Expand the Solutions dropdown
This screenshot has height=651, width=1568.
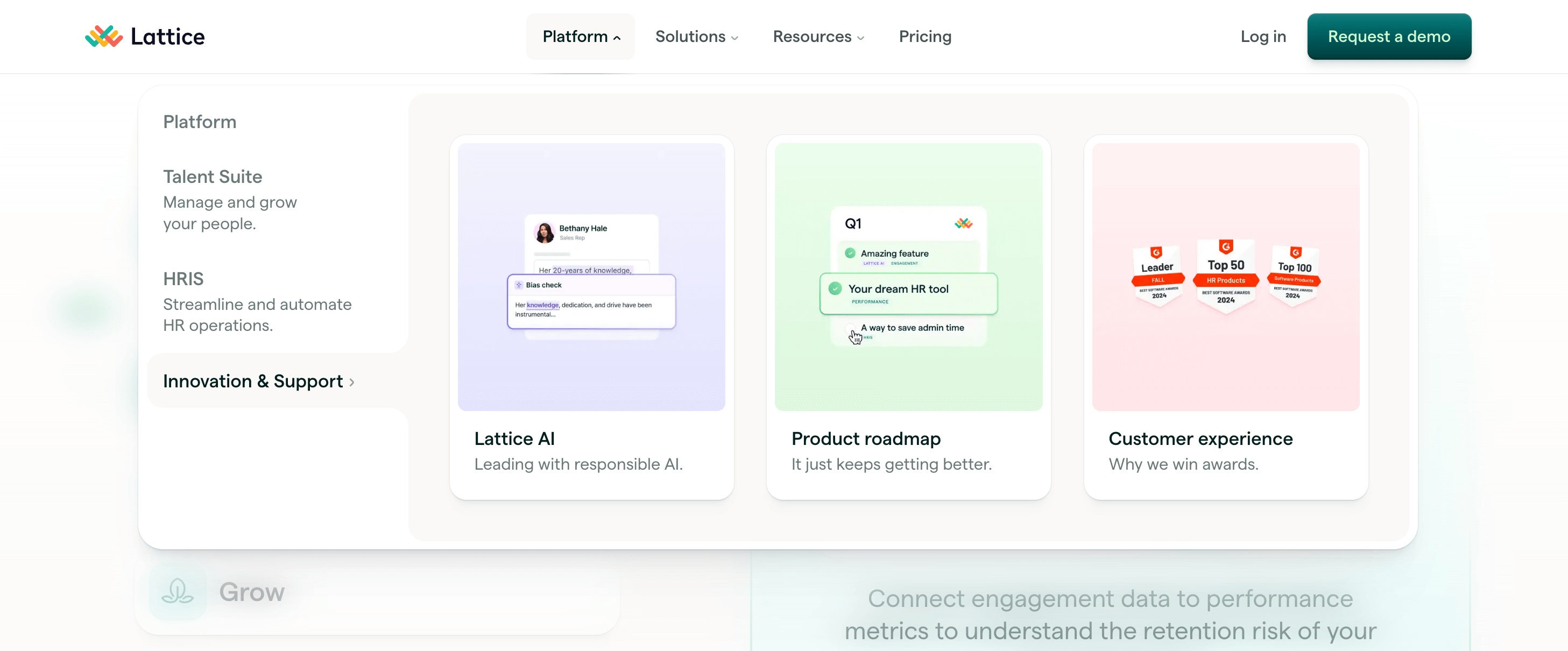tap(696, 37)
